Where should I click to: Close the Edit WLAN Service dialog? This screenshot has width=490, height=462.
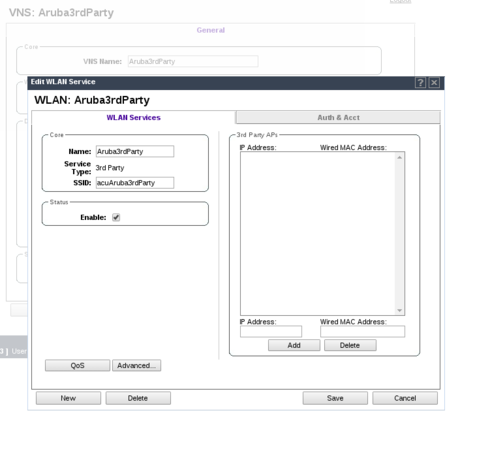(x=434, y=82)
